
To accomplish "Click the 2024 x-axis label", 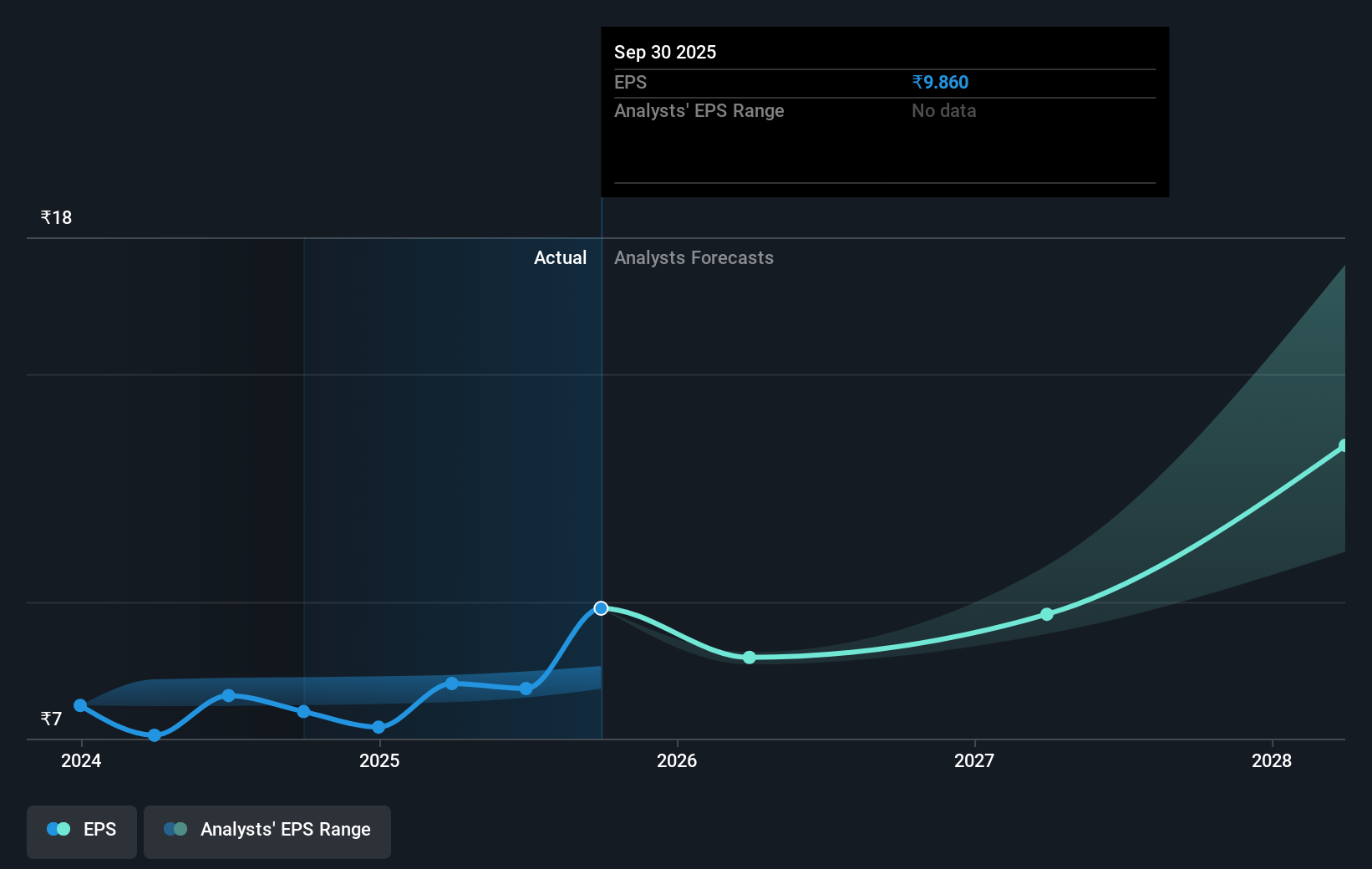I will click(81, 760).
